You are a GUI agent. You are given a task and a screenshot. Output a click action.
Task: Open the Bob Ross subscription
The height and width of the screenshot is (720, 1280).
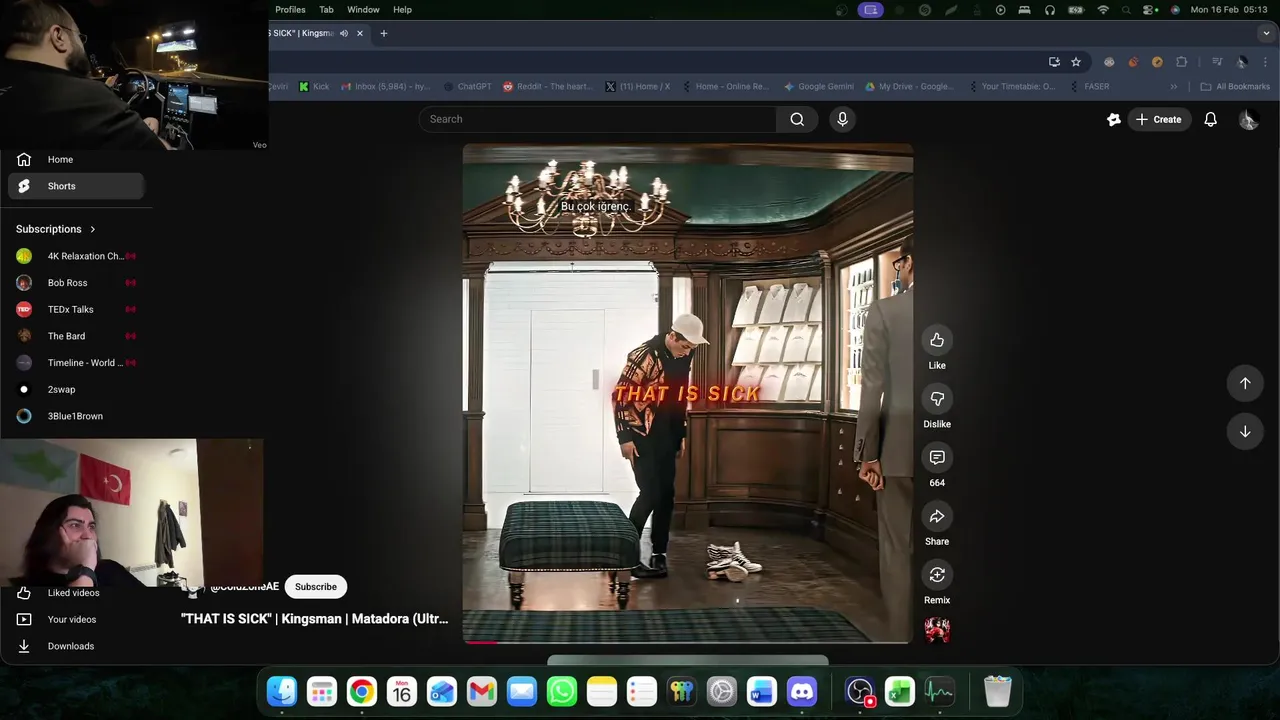point(76,283)
